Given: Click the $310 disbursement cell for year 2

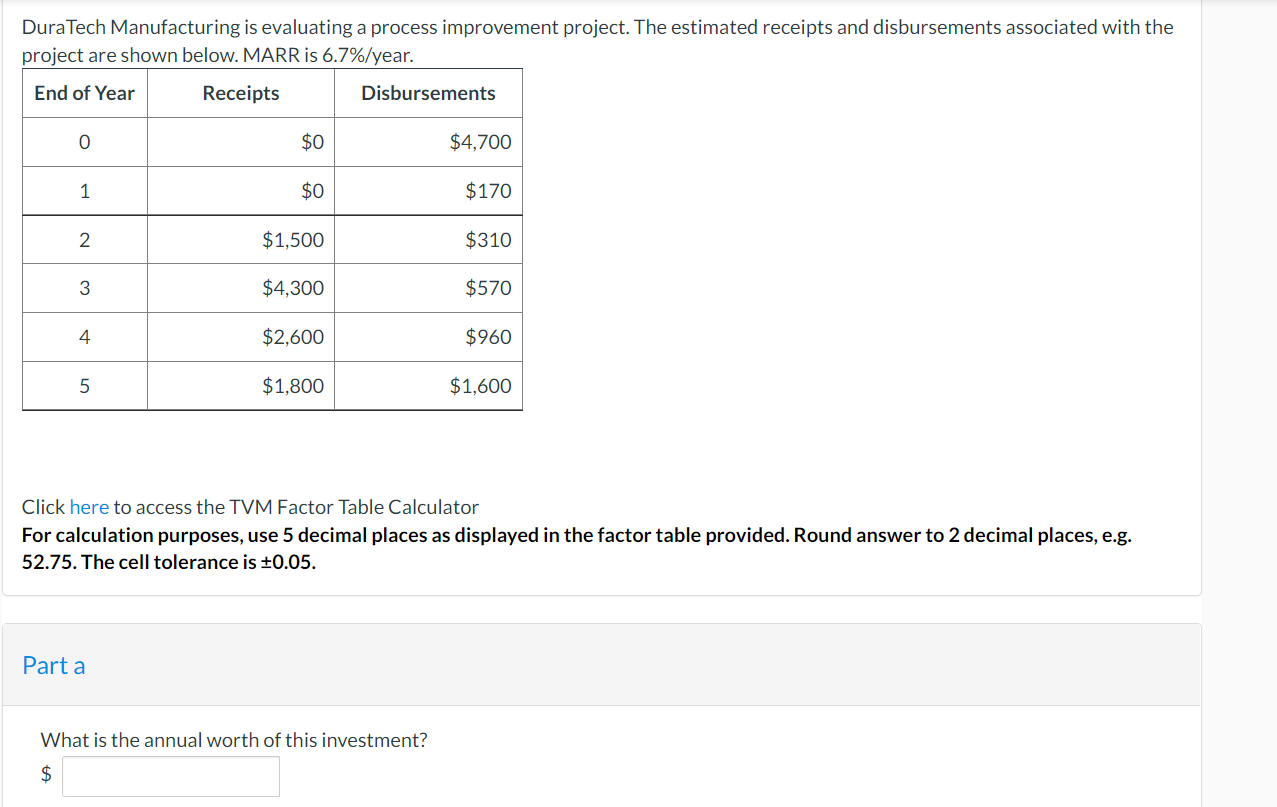Looking at the screenshot, I should 490,239.
